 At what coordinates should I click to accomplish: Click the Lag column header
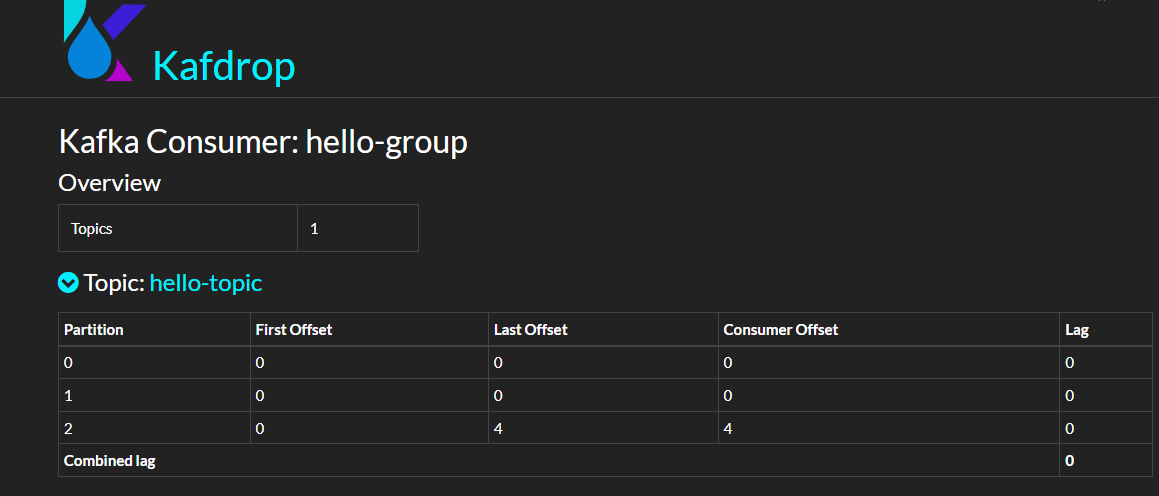point(1077,330)
